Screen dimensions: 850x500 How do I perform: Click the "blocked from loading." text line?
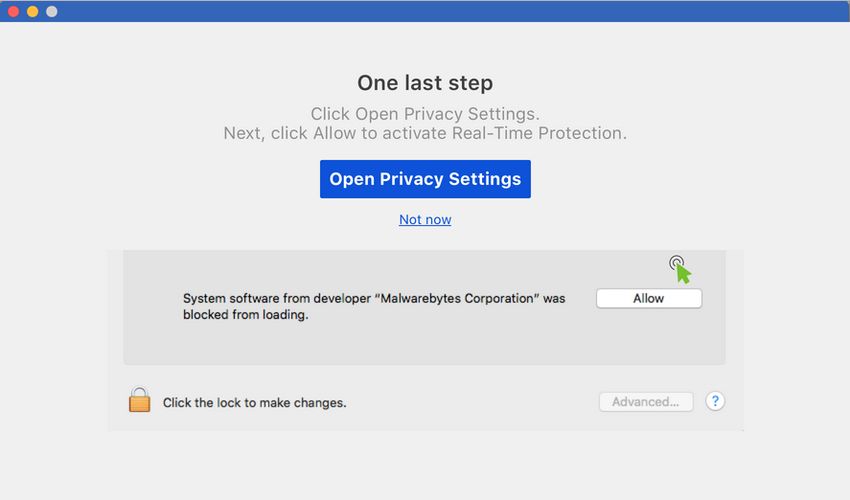click(246, 315)
